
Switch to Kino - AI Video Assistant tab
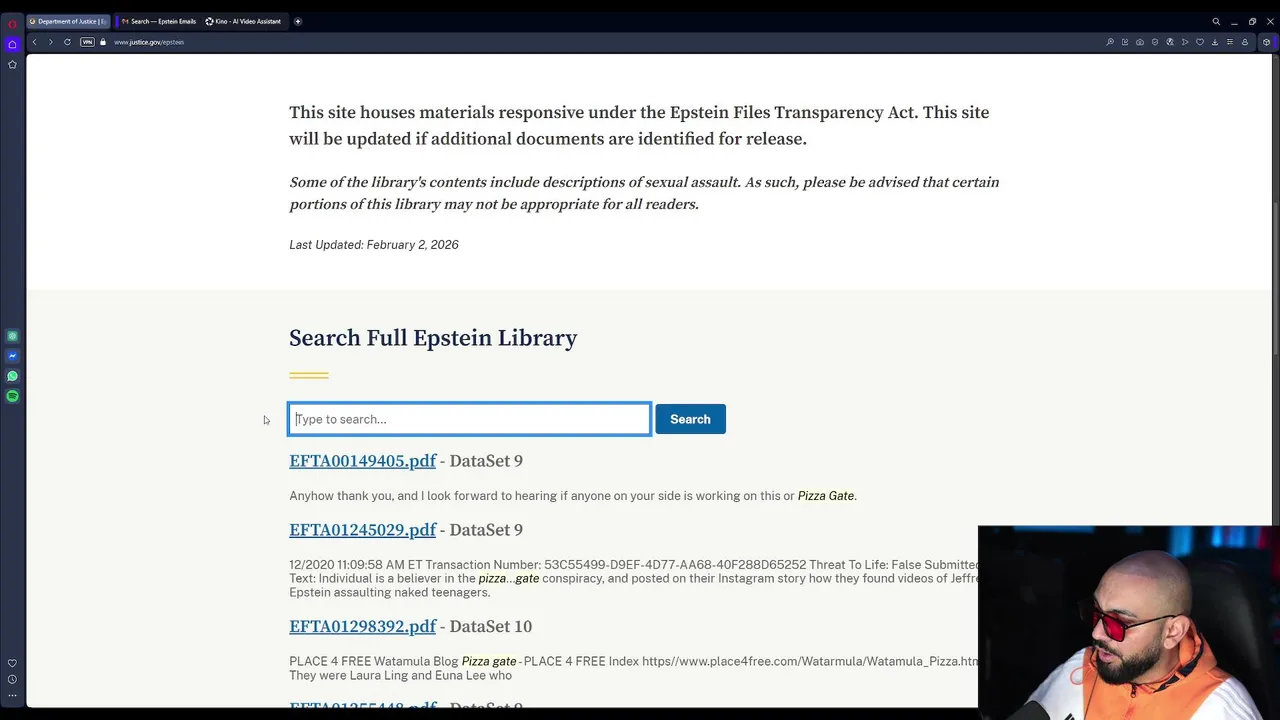[x=244, y=21]
